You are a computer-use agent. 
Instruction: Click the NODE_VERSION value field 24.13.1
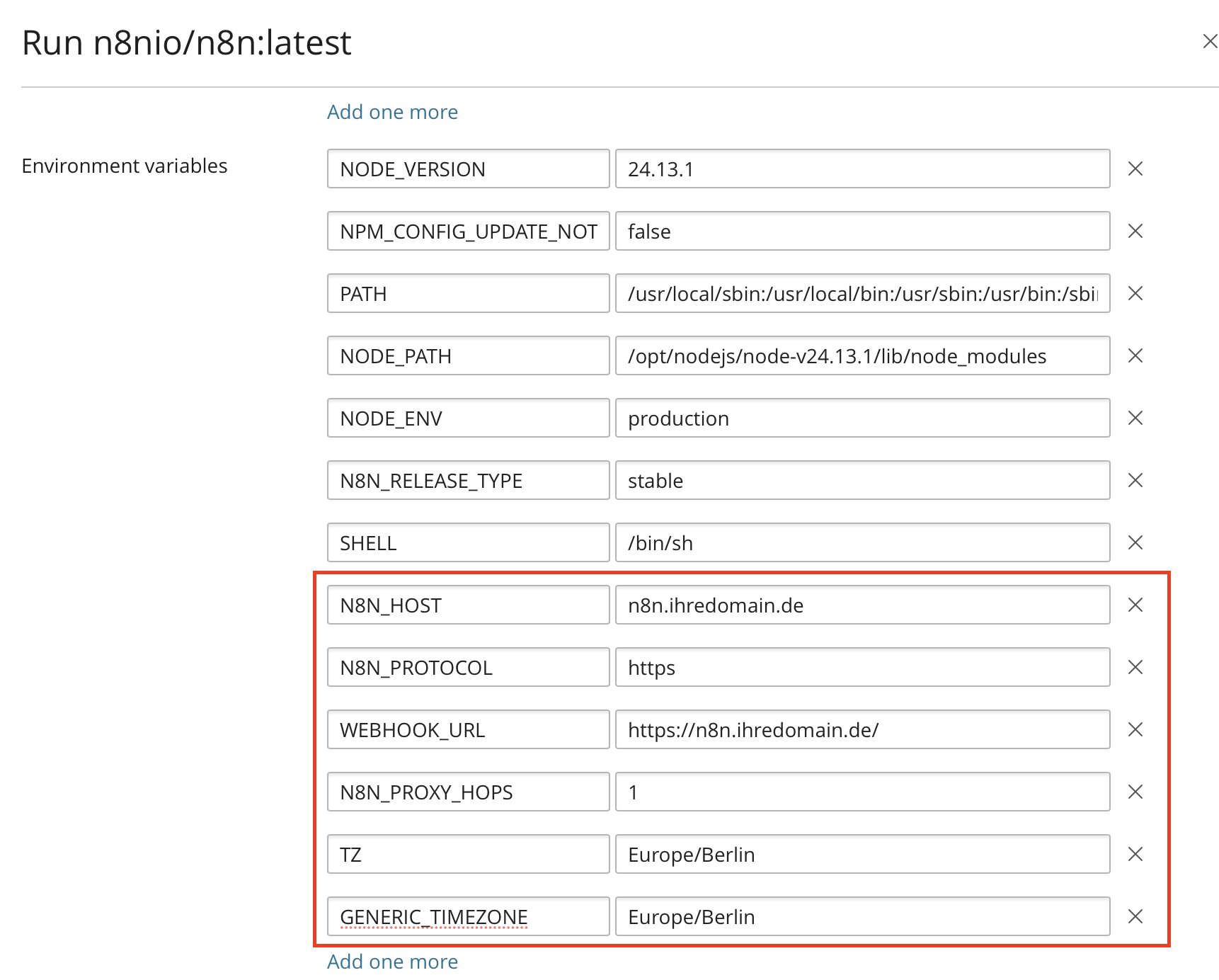(x=862, y=169)
